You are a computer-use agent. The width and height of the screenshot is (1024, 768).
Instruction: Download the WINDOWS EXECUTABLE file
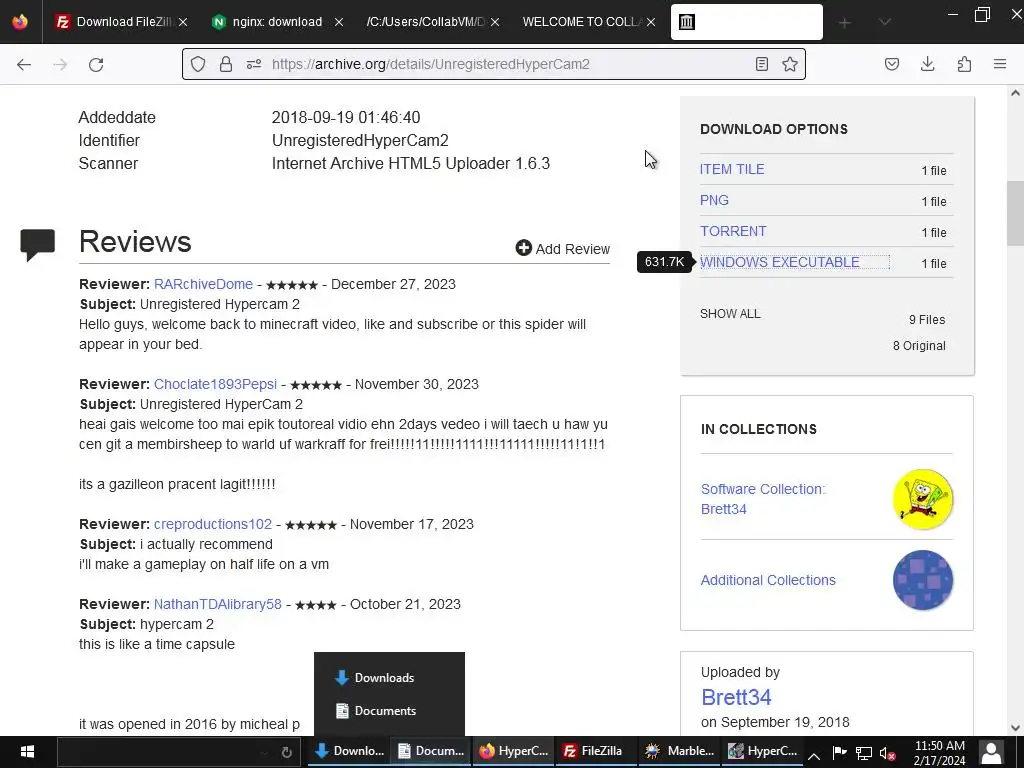click(x=780, y=262)
